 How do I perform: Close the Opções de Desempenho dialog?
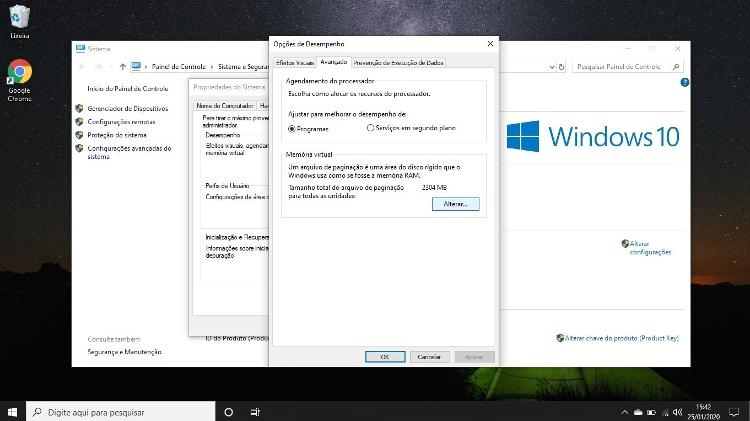490,44
